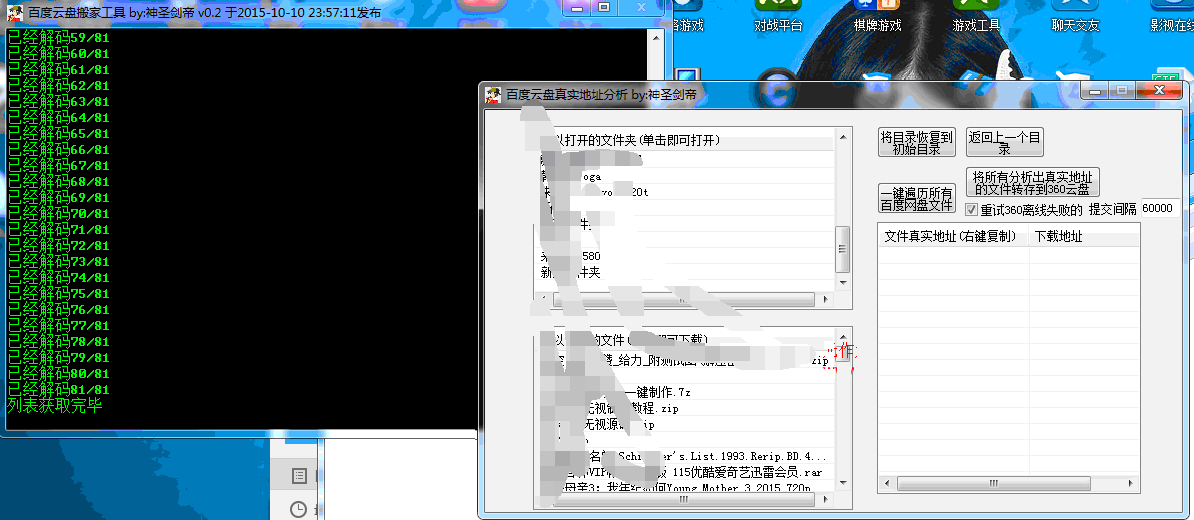Click 将所有分析出真实地址的文件转存到360云盘 button
Screen dimensions: 1194x520
click(x=1033, y=183)
